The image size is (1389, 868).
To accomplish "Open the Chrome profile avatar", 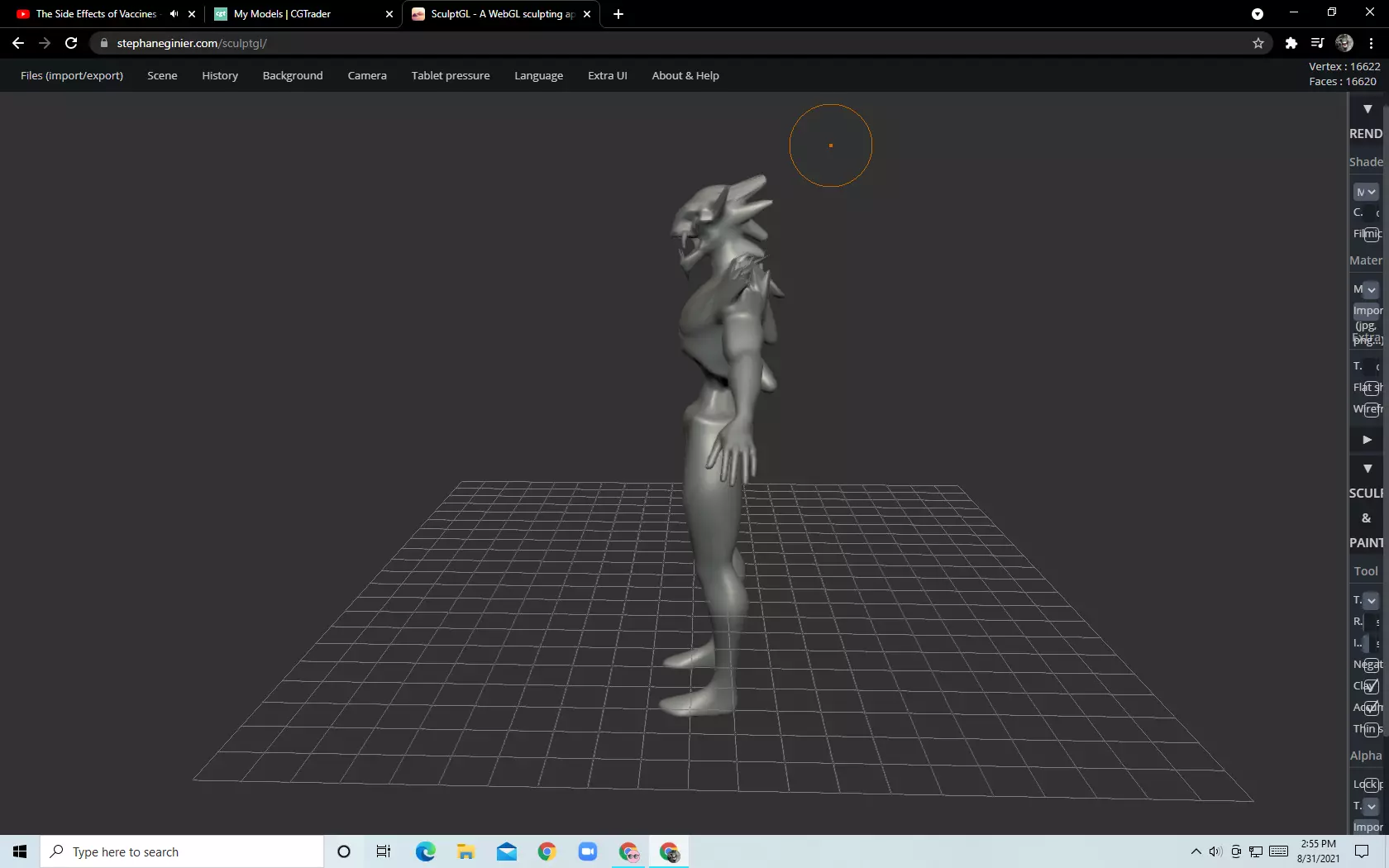I will [1344, 43].
